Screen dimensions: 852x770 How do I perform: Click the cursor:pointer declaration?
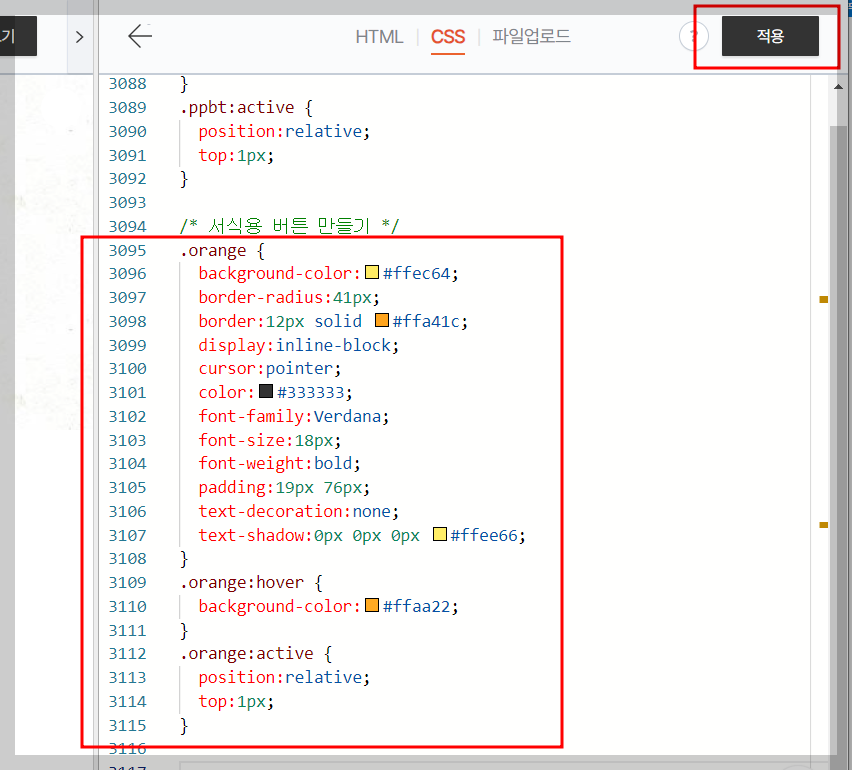point(270,369)
